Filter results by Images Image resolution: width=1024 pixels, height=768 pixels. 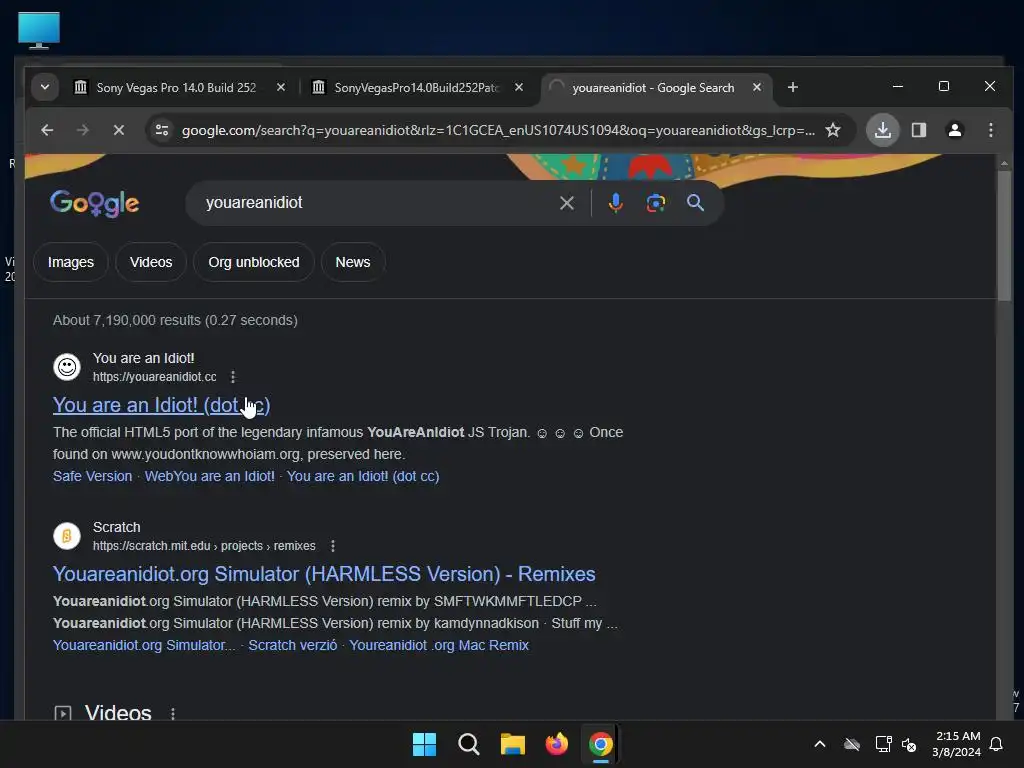coord(71,263)
